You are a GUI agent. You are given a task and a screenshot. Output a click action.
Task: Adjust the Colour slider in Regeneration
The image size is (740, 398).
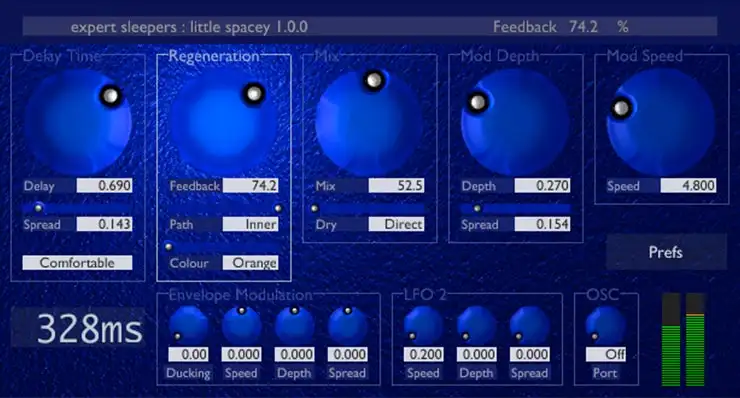tap(223, 246)
